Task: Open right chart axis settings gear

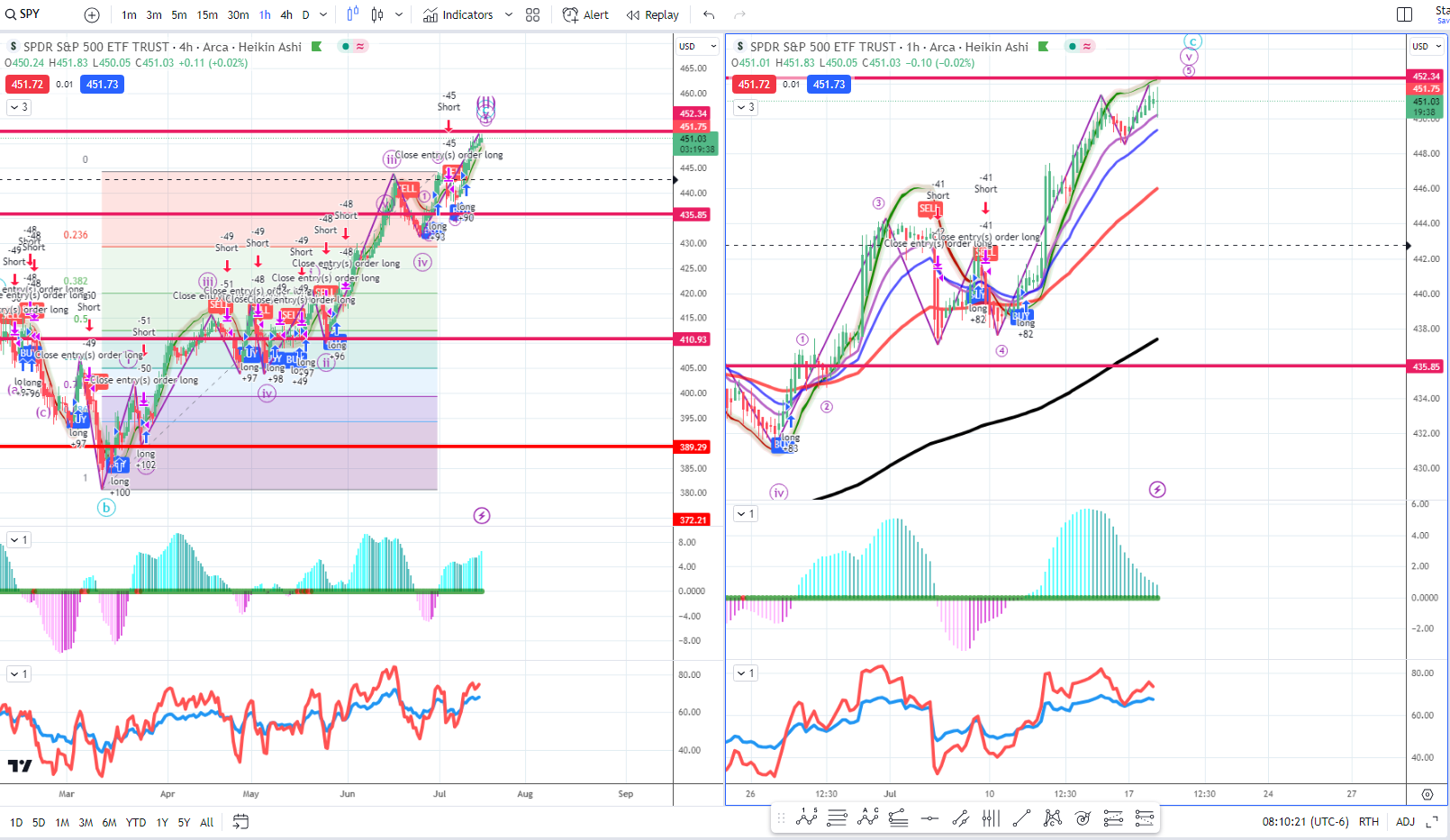Action: click(x=1427, y=794)
